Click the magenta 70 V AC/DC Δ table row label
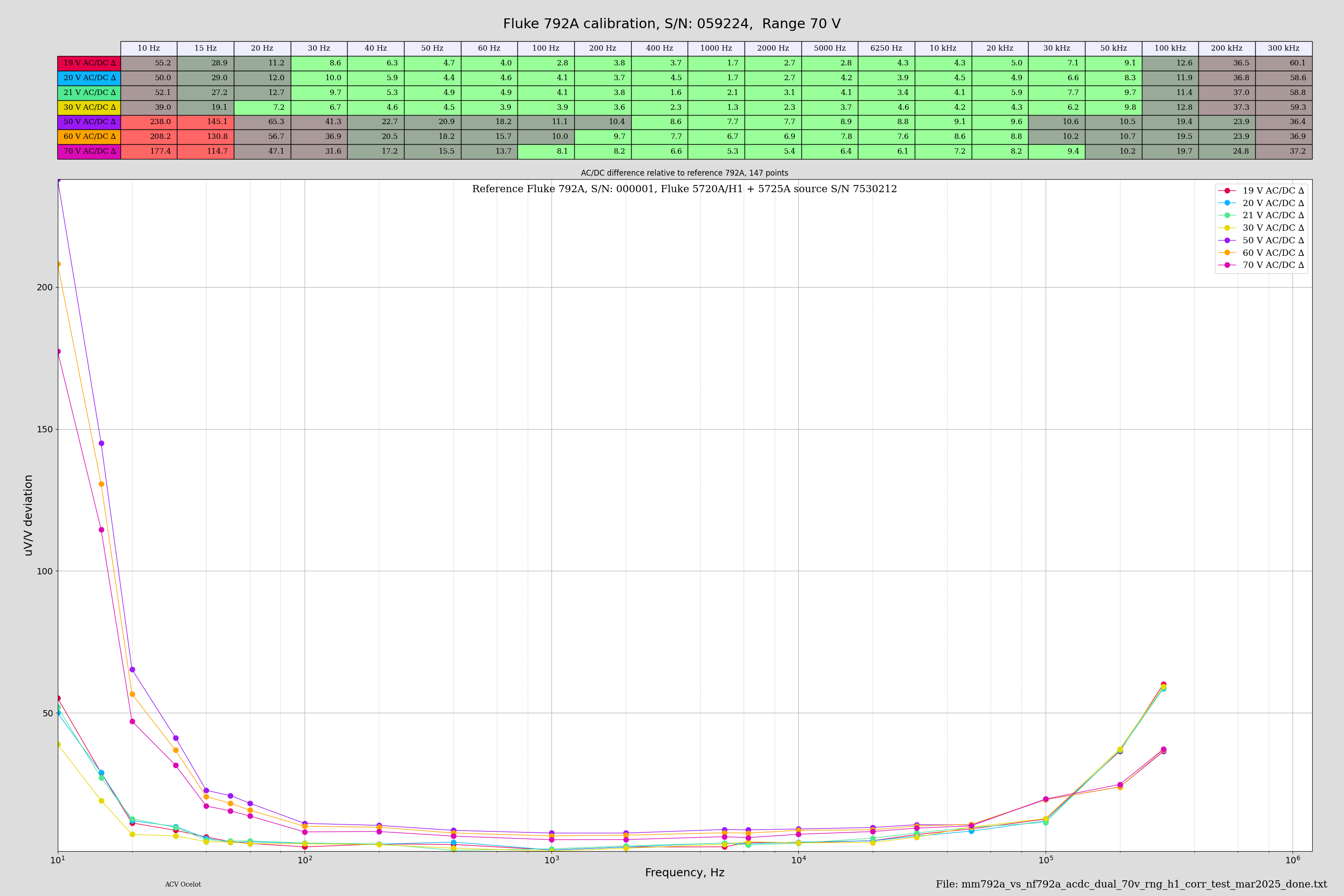Screen dimensions: 1344x896 pos(89,151)
